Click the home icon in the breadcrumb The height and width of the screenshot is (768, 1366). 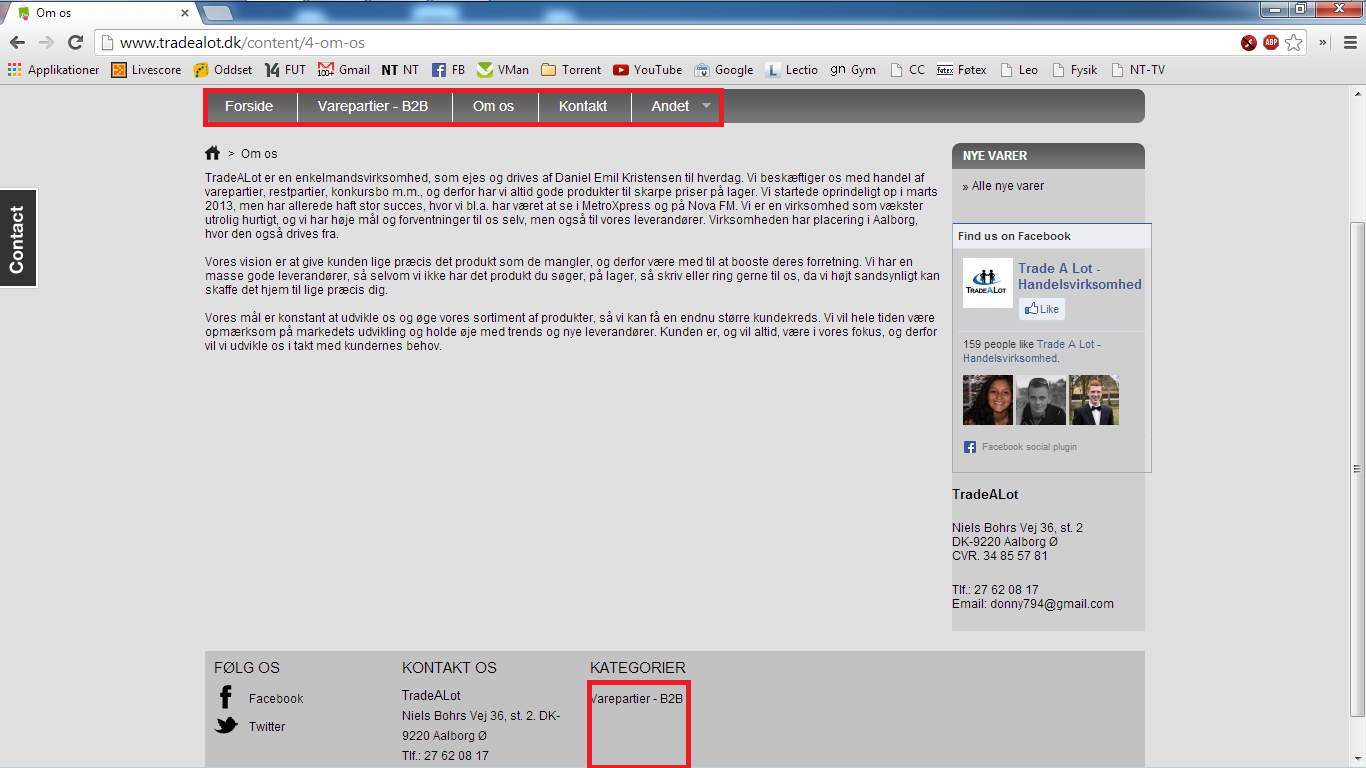(x=212, y=153)
